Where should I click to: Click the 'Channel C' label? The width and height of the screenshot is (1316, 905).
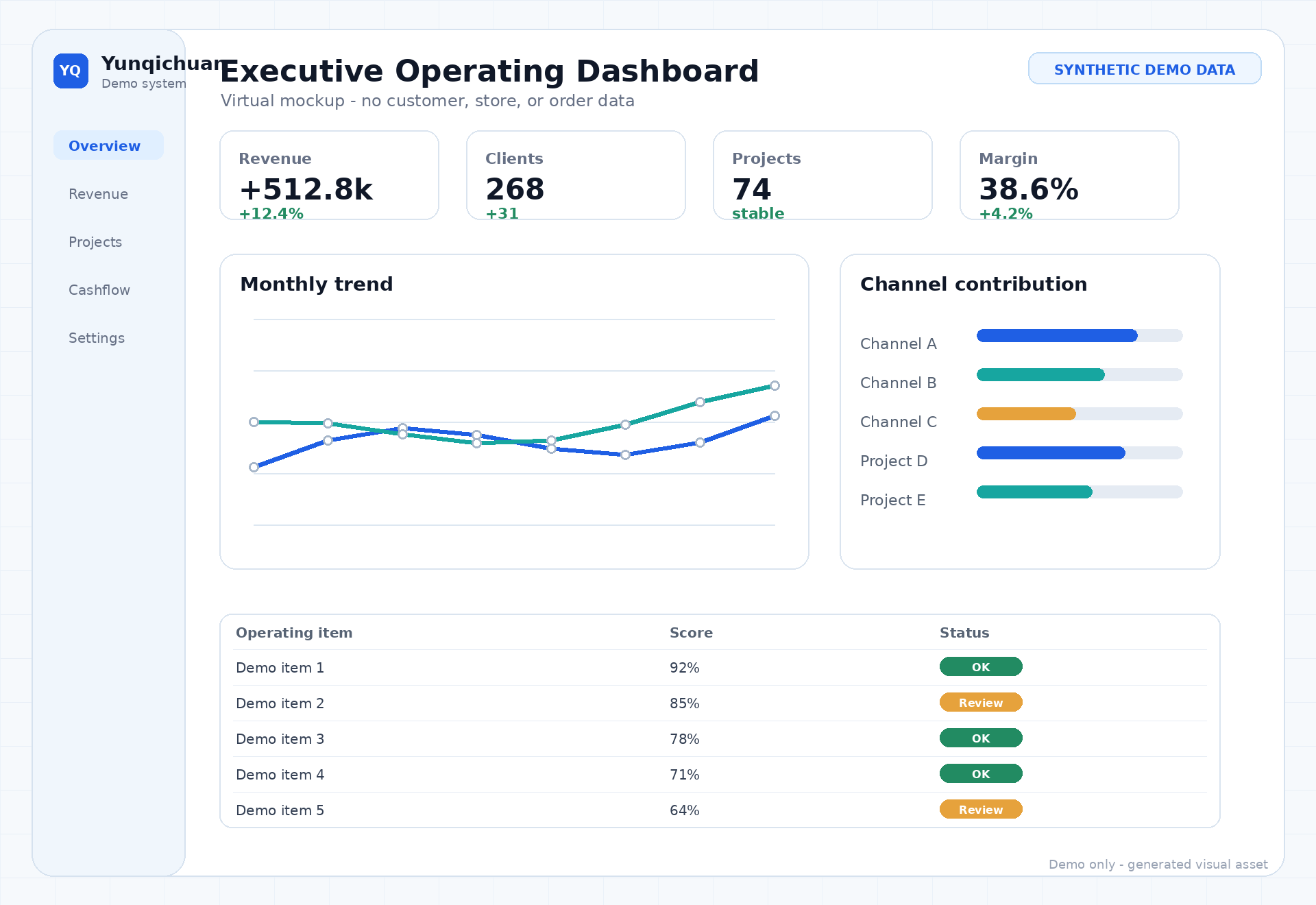coord(898,422)
